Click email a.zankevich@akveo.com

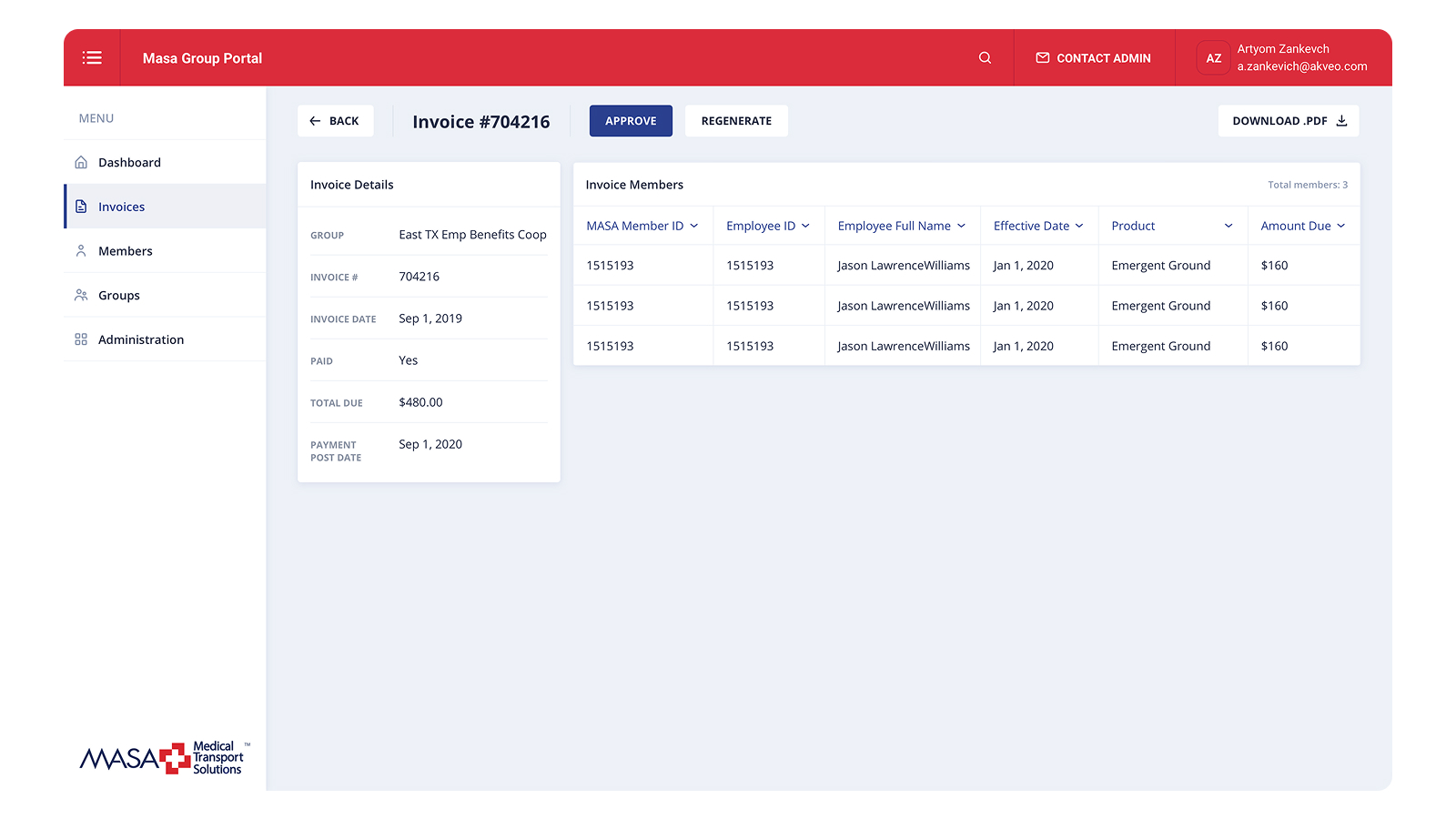click(1302, 66)
